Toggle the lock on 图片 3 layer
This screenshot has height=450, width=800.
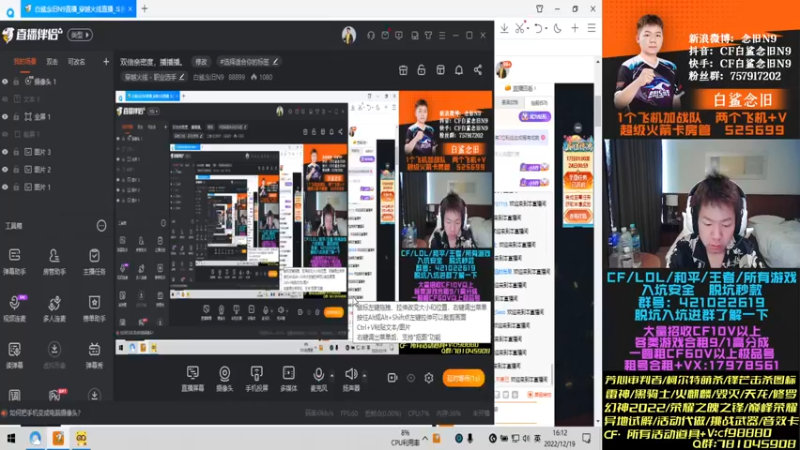pos(16,152)
